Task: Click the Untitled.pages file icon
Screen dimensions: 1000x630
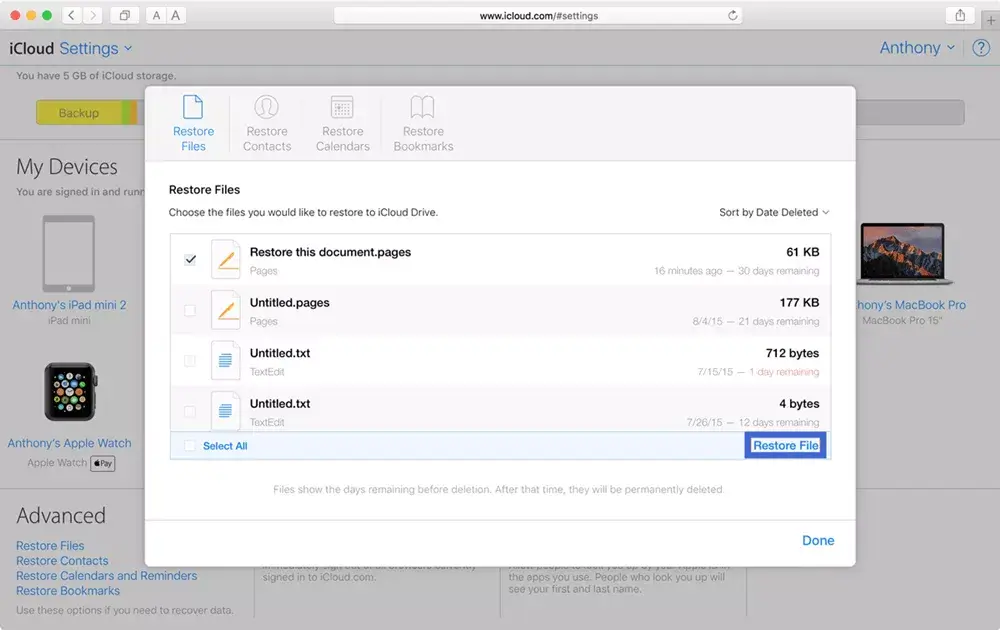Action: pyautogui.click(x=226, y=310)
